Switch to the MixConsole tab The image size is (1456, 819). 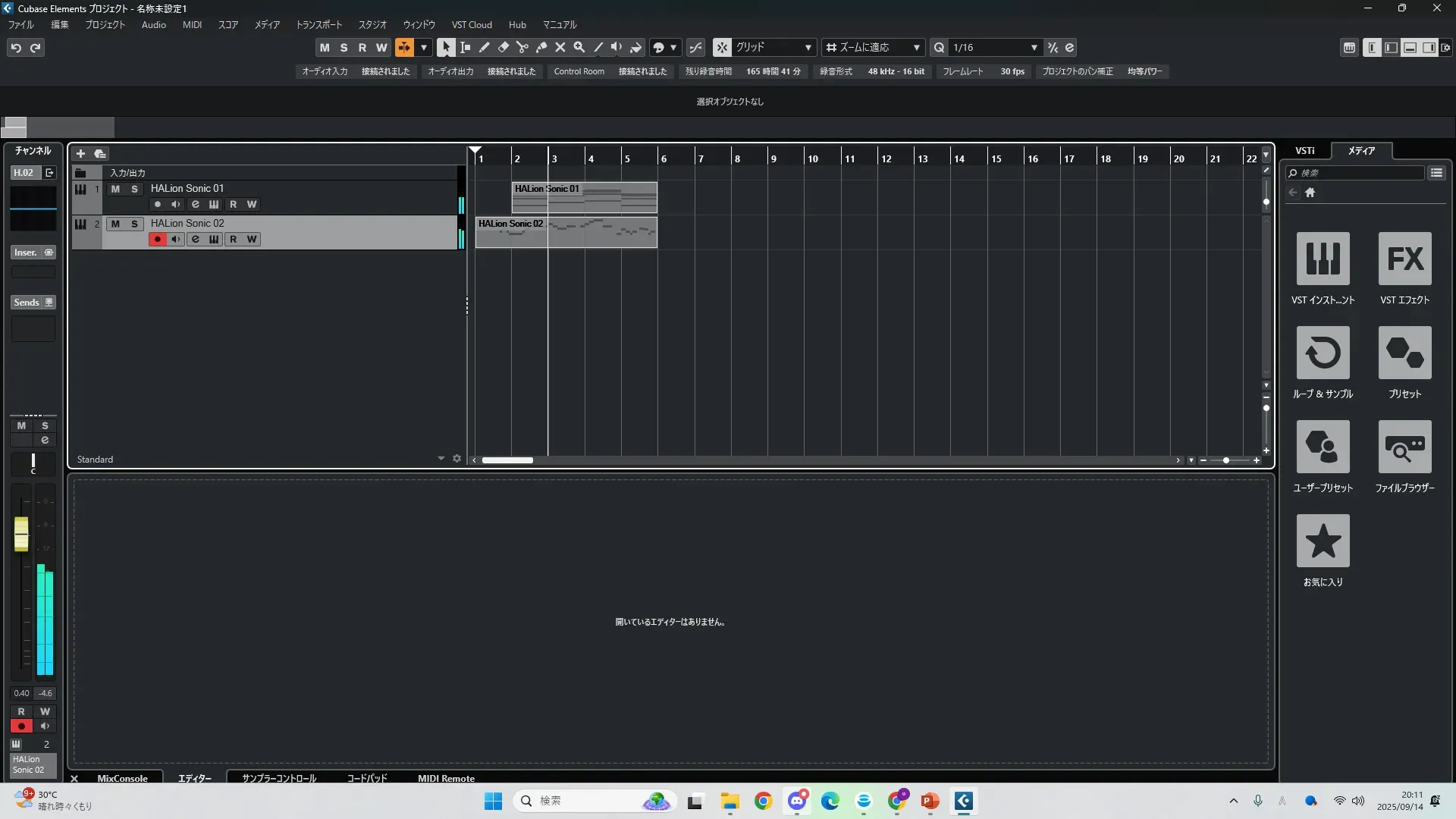(x=122, y=778)
